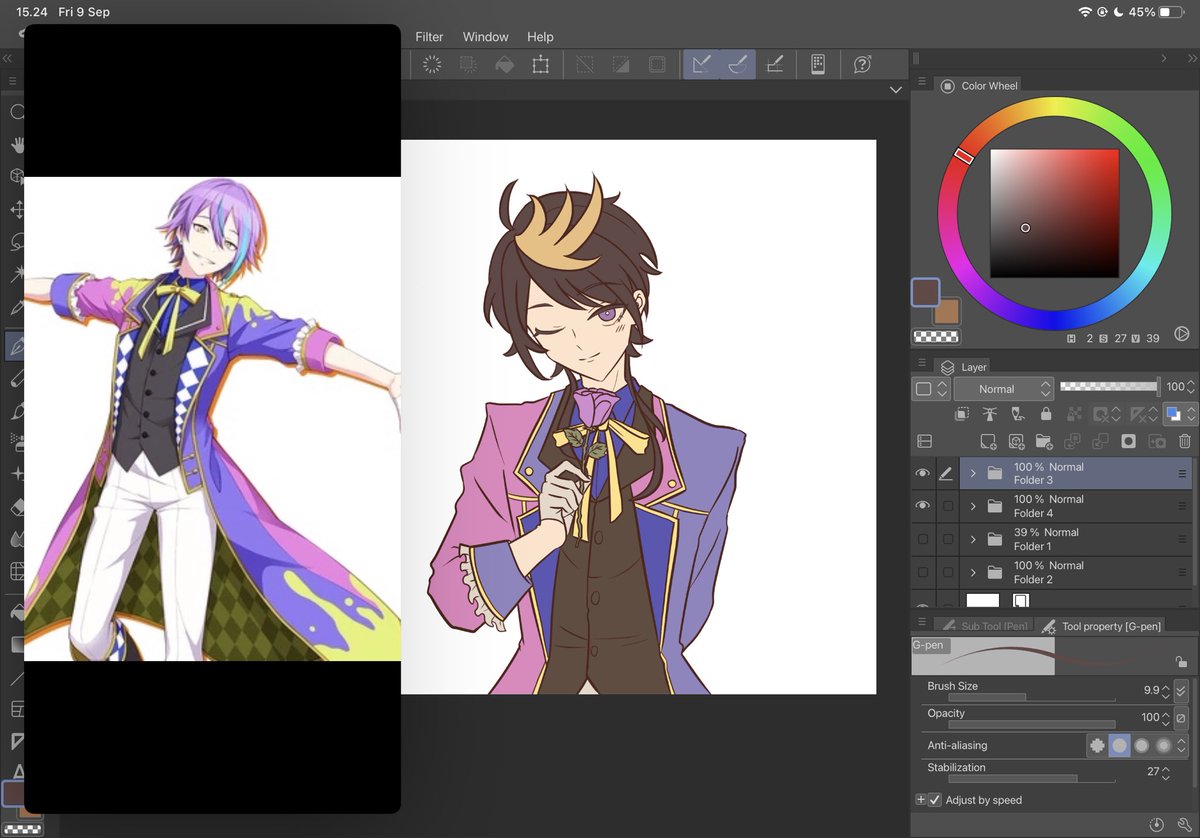The image size is (1200, 838).
Task: Select strongest anti-aliasing option
Action: 1164,745
